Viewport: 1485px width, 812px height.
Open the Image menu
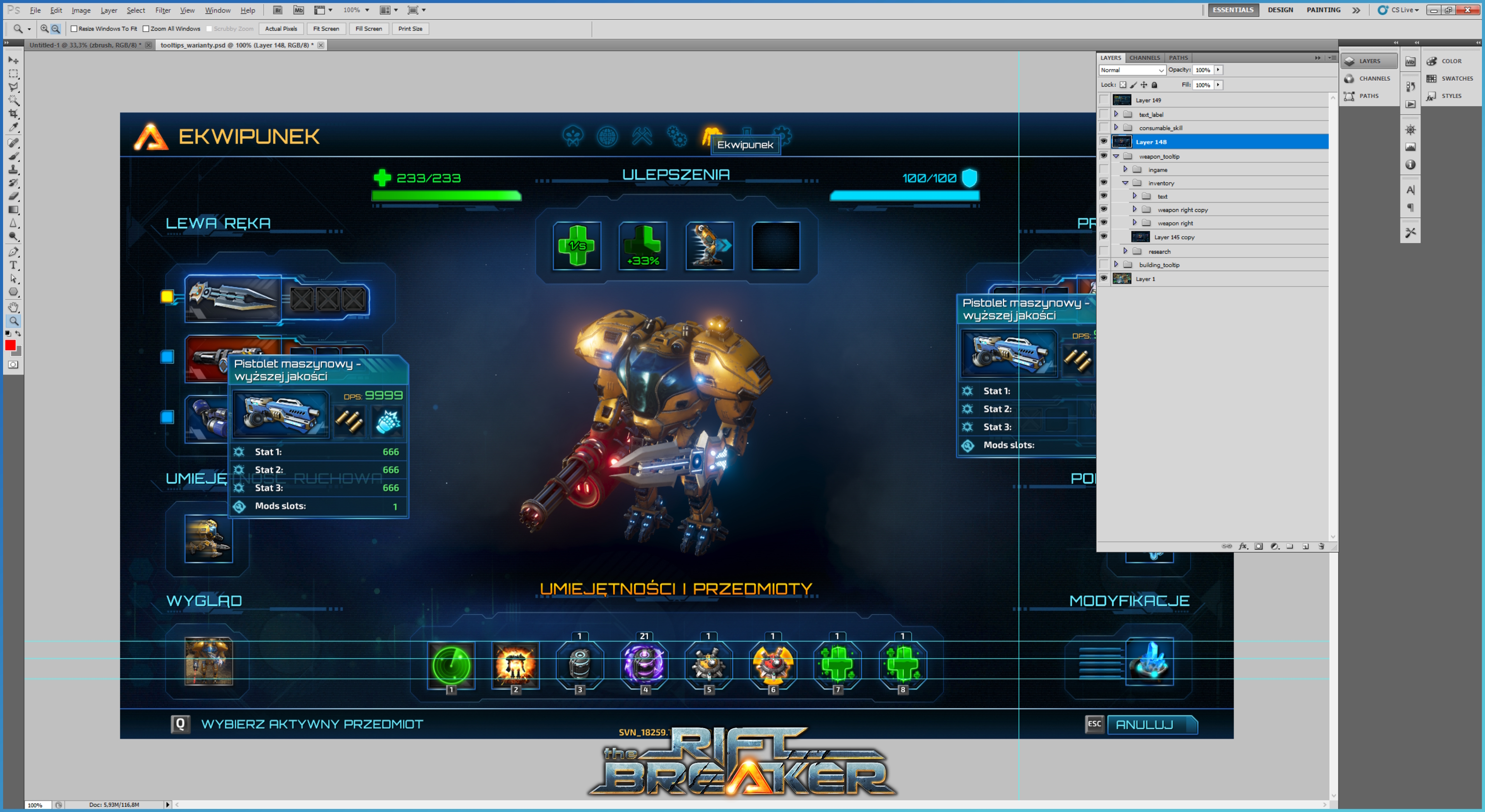81,10
